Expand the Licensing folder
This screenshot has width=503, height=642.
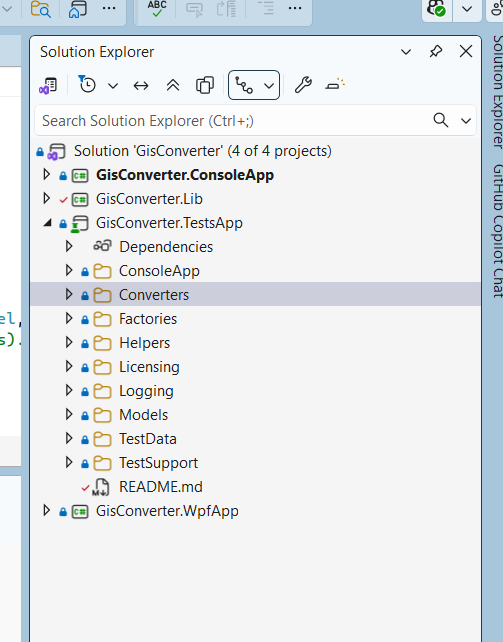click(69, 366)
